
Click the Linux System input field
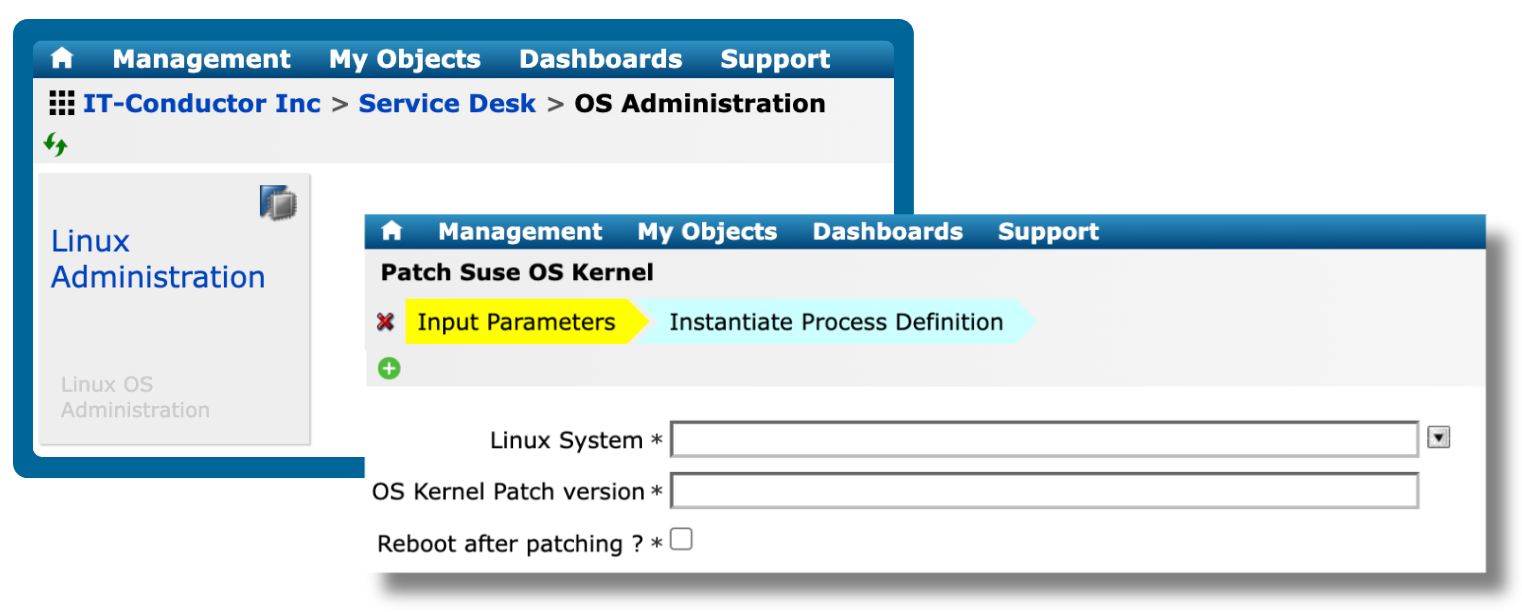(x=1044, y=439)
